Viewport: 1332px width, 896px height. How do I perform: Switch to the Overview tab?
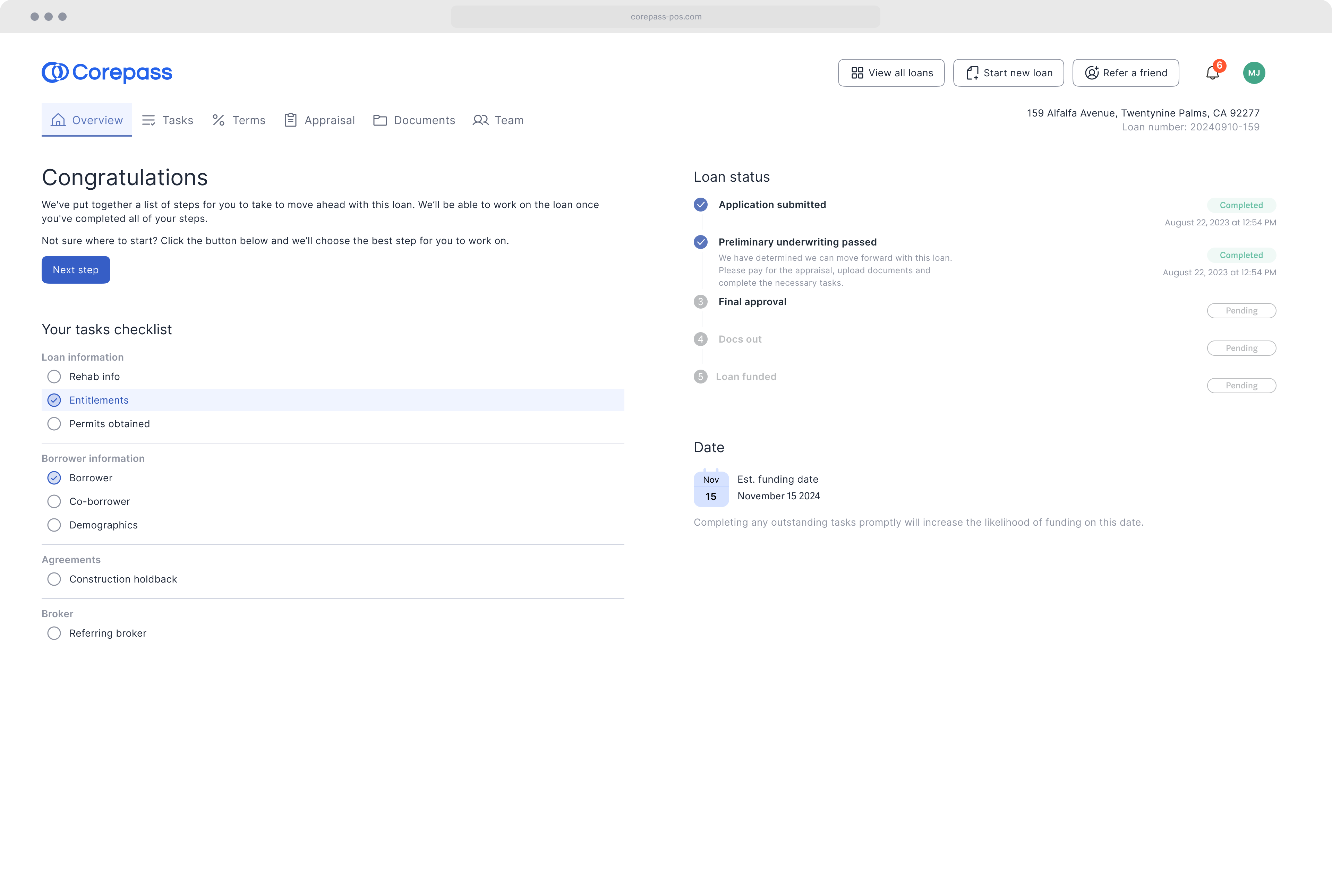click(x=87, y=120)
